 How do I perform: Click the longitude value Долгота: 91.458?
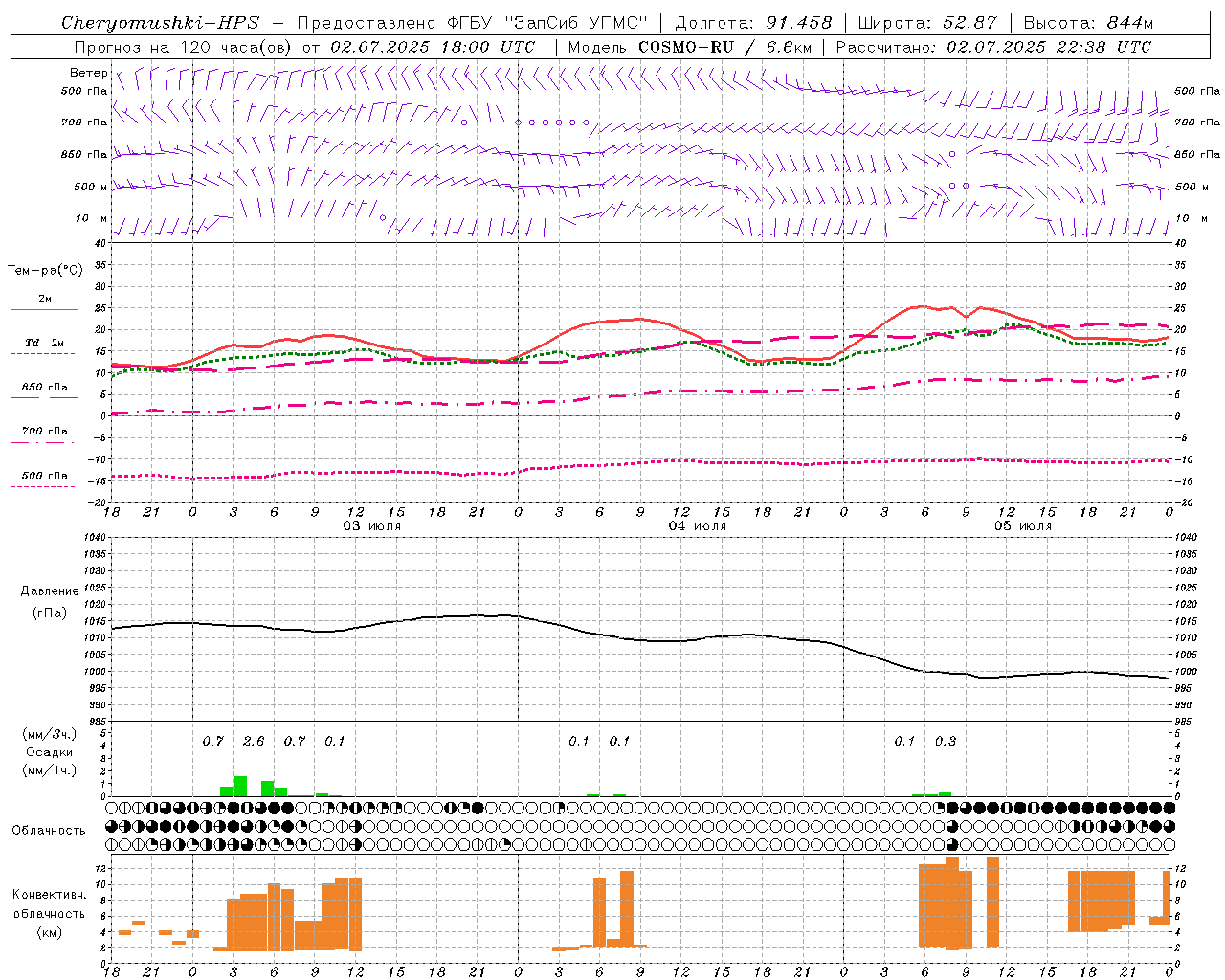click(754, 23)
